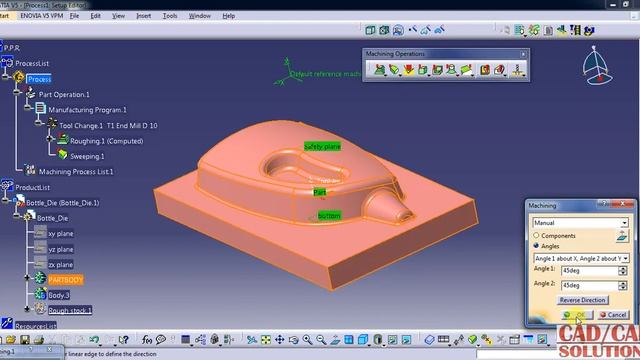The image size is (640, 360).
Task: Open the File menu
Action: tap(74, 16)
